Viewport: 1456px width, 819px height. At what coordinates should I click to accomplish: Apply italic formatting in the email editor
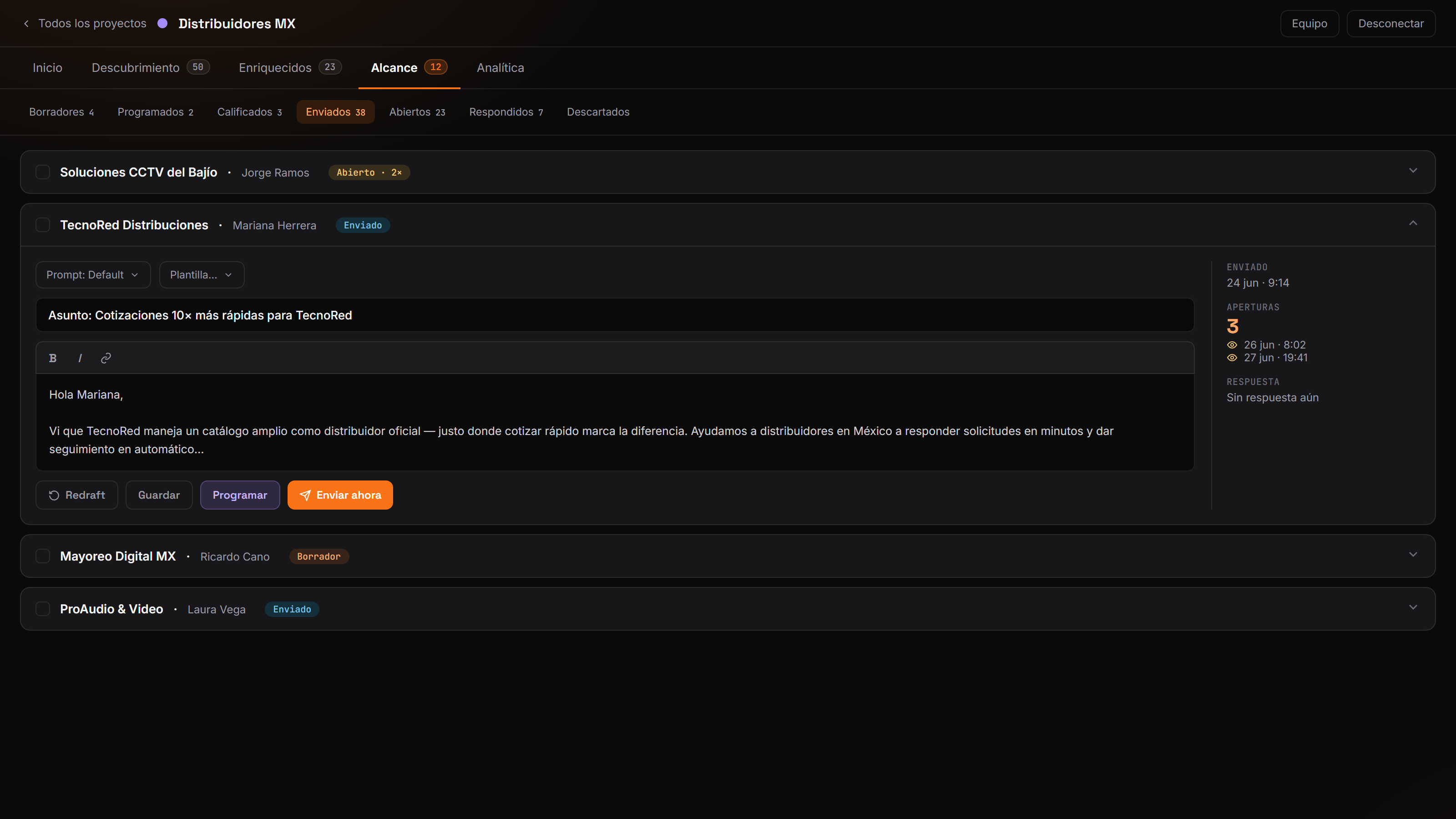tap(80, 358)
